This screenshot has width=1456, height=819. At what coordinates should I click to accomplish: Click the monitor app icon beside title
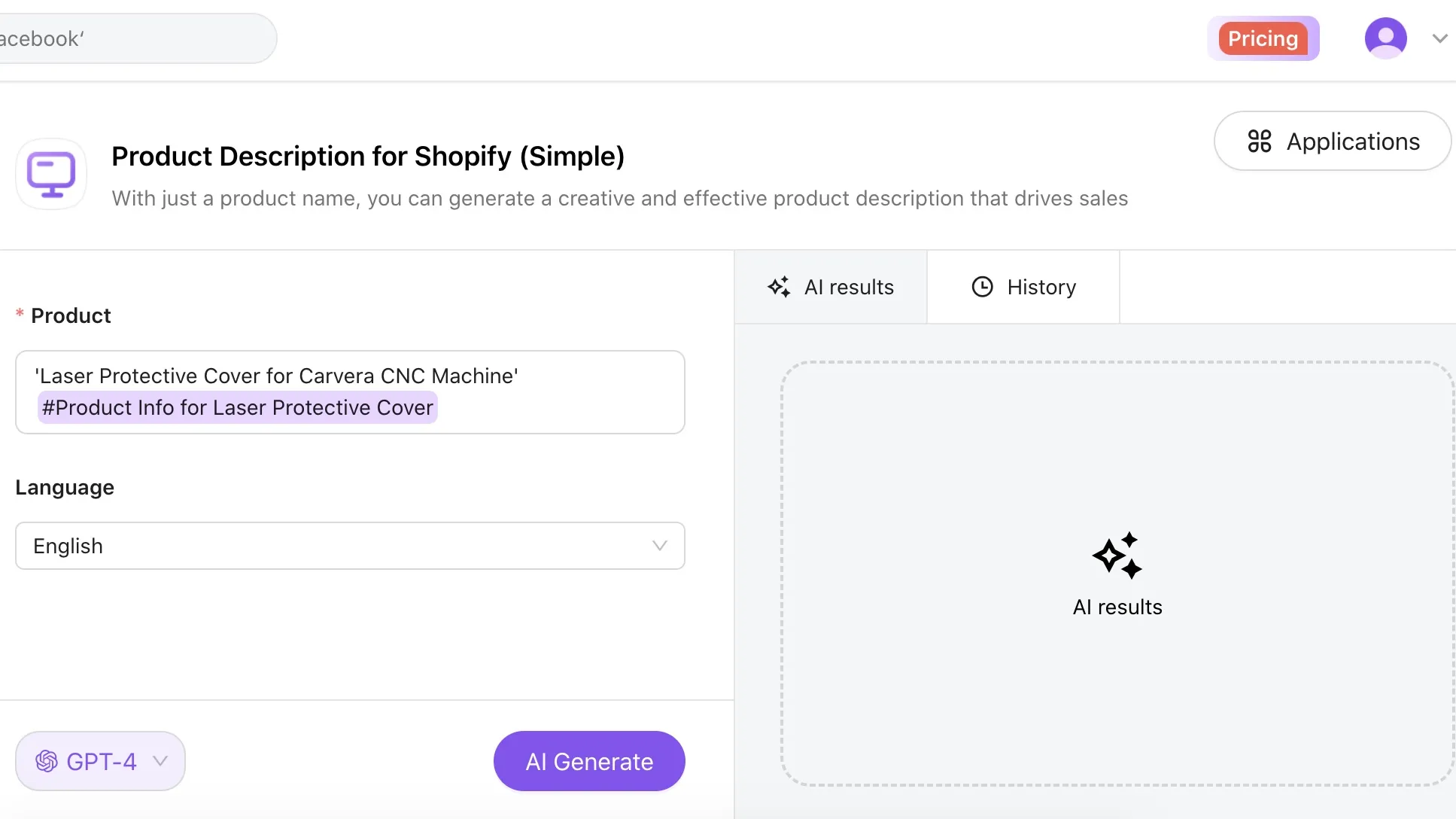coord(51,174)
